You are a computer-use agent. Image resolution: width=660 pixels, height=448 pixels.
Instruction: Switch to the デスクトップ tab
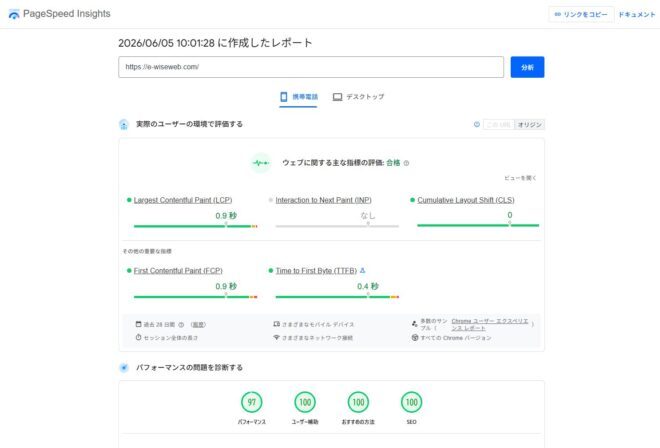pyautogui.click(x=358, y=97)
